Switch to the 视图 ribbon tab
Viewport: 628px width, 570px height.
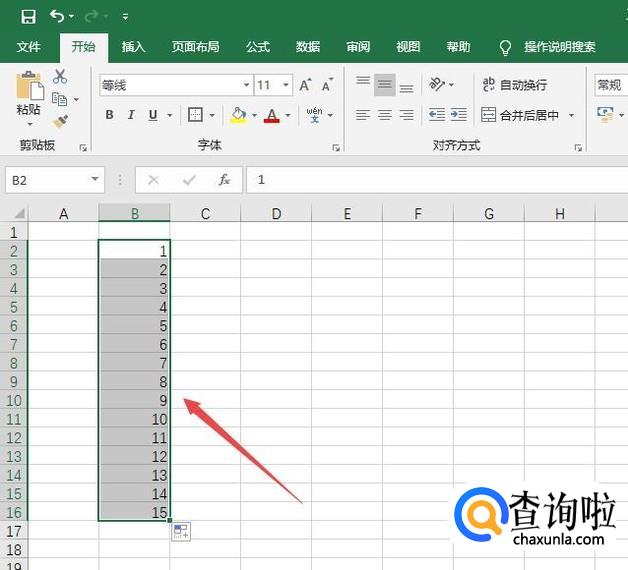(408, 47)
